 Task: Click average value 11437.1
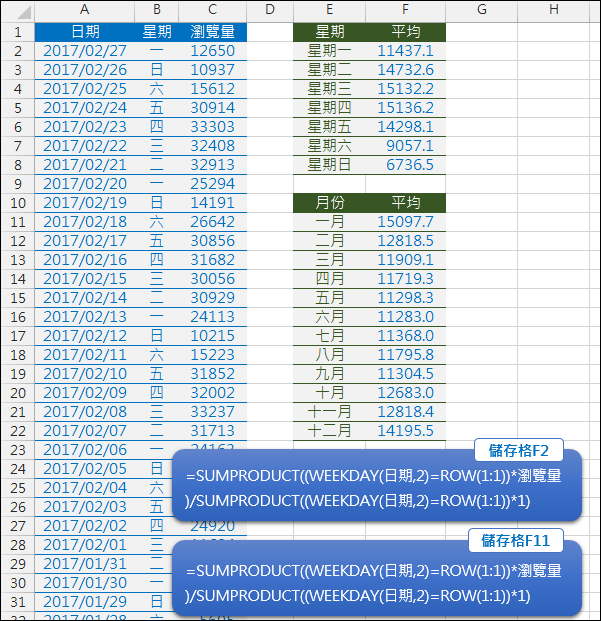pyautogui.click(x=405, y=51)
